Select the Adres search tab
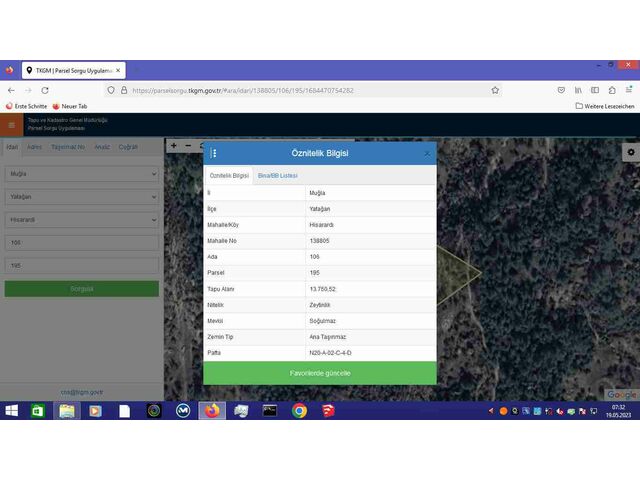The image size is (640, 480). 34,146
